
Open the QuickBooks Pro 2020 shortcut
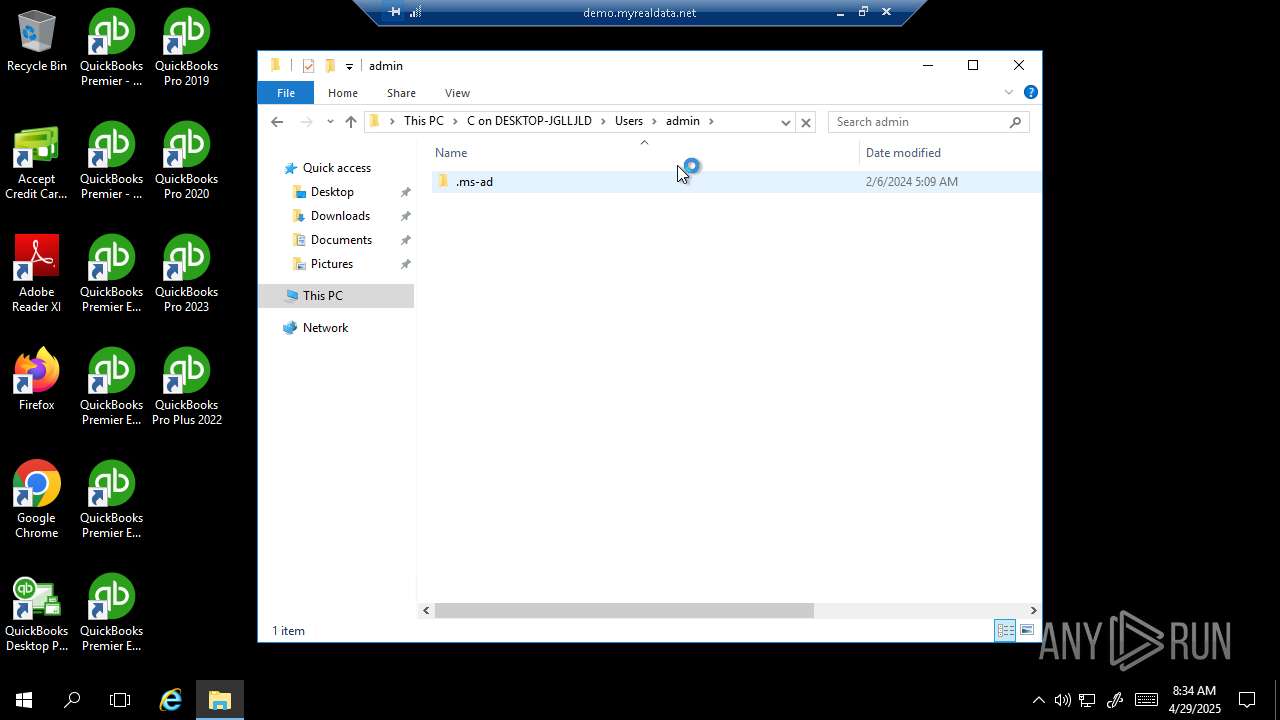click(x=187, y=161)
